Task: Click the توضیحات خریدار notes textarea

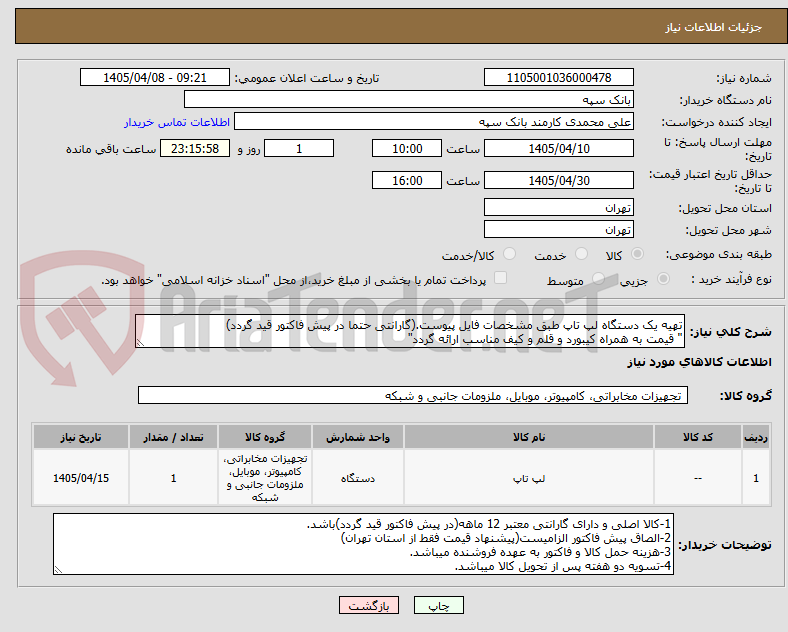Action: point(363,544)
